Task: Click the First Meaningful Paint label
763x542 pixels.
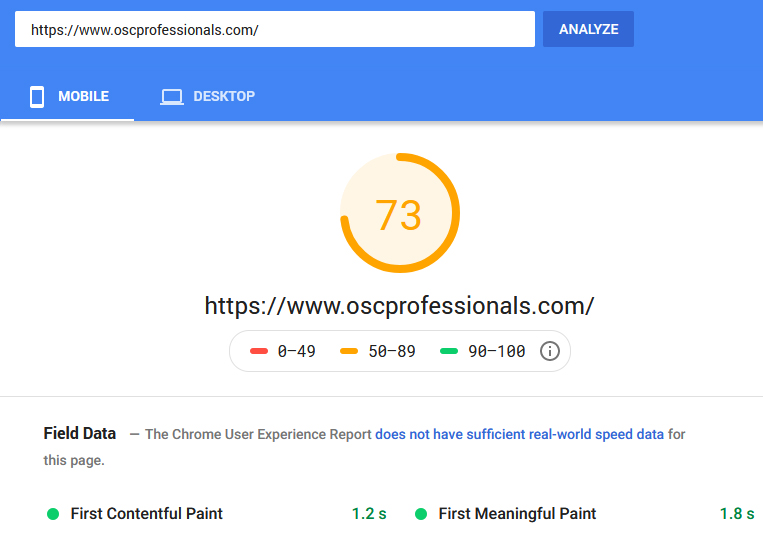Action: click(x=517, y=514)
